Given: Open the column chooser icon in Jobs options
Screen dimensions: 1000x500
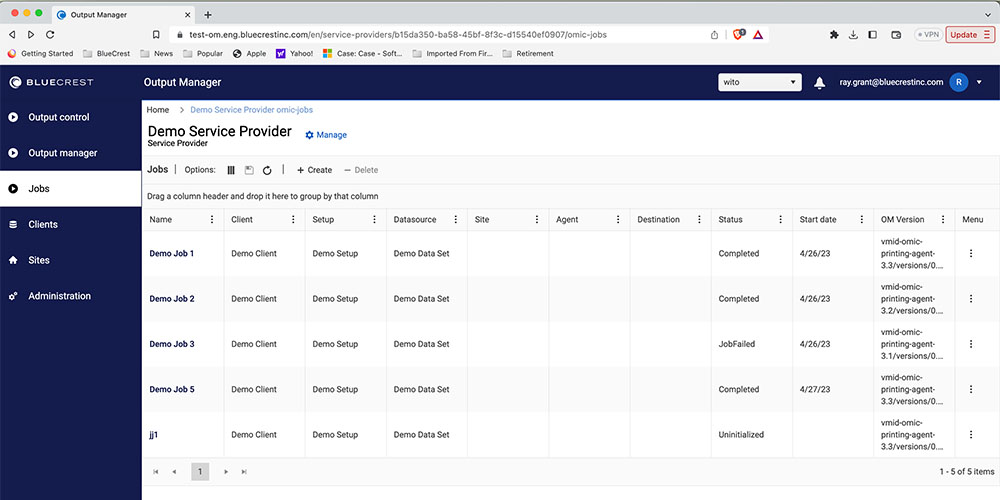Looking at the screenshot, I should click(x=231, y=170).
